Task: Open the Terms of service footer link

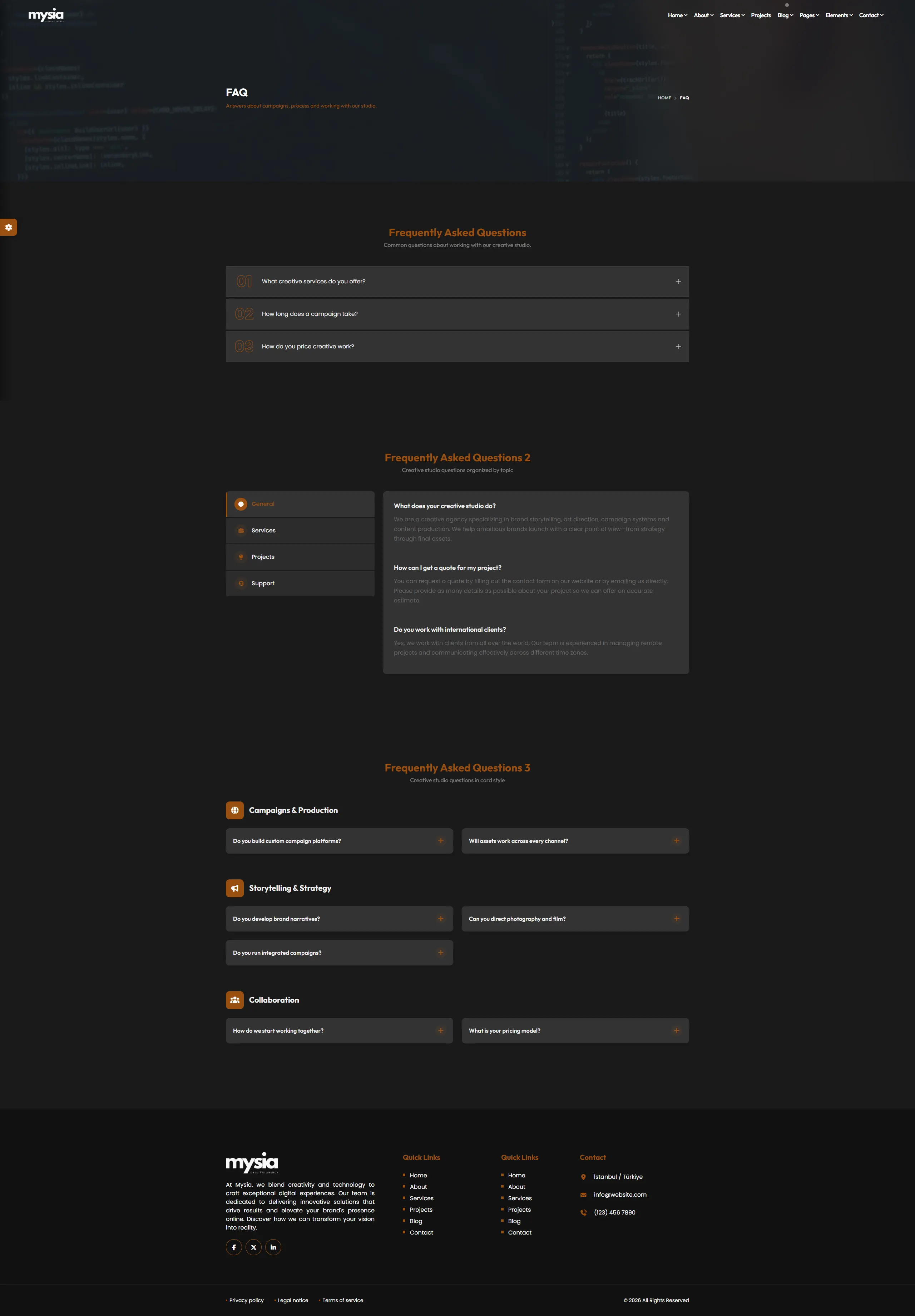Action: pos(343,1301)
